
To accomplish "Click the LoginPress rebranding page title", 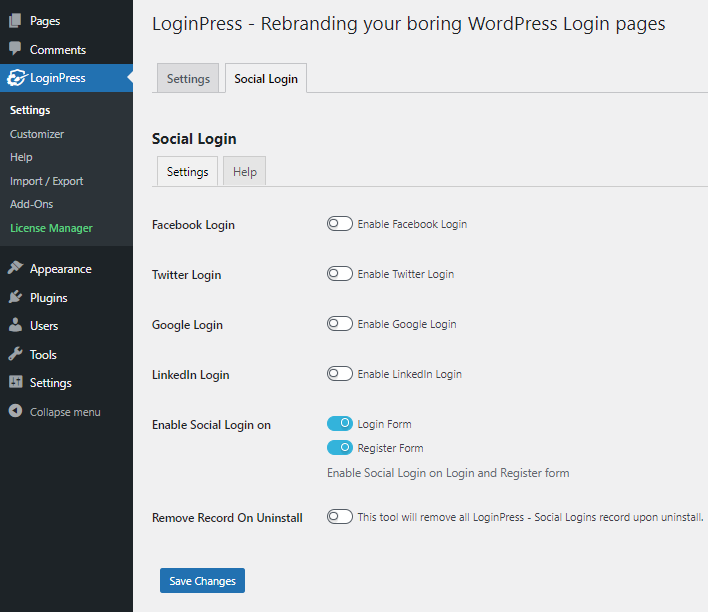I will pyautogui.click(x=409, y=24).
